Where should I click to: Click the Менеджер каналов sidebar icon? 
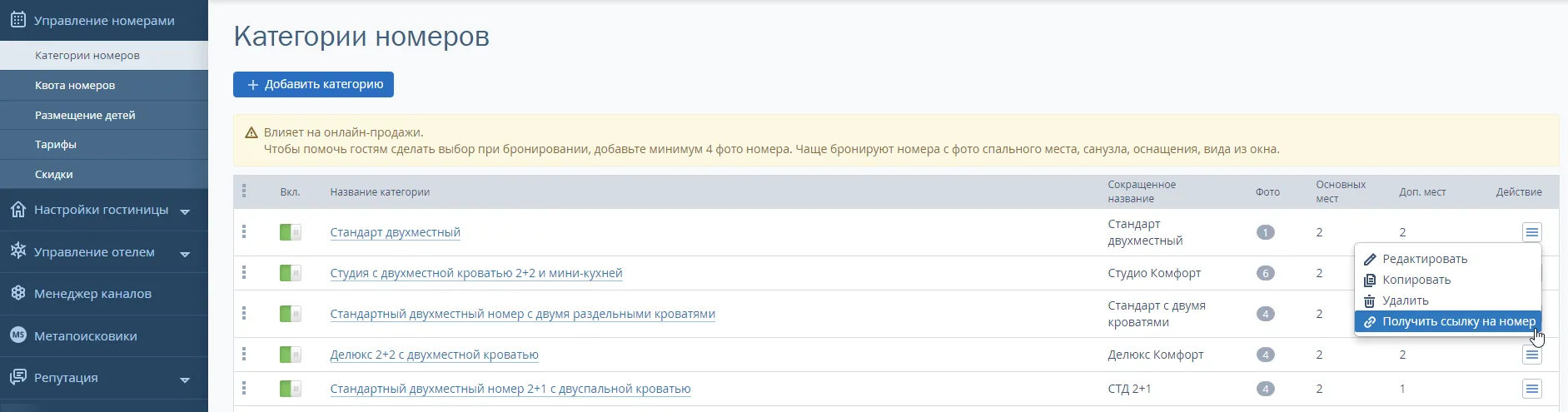coord(18,293)
